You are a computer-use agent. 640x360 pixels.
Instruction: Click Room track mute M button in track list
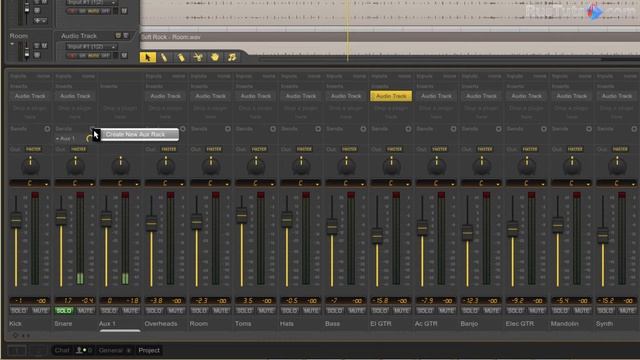point(44,45)
